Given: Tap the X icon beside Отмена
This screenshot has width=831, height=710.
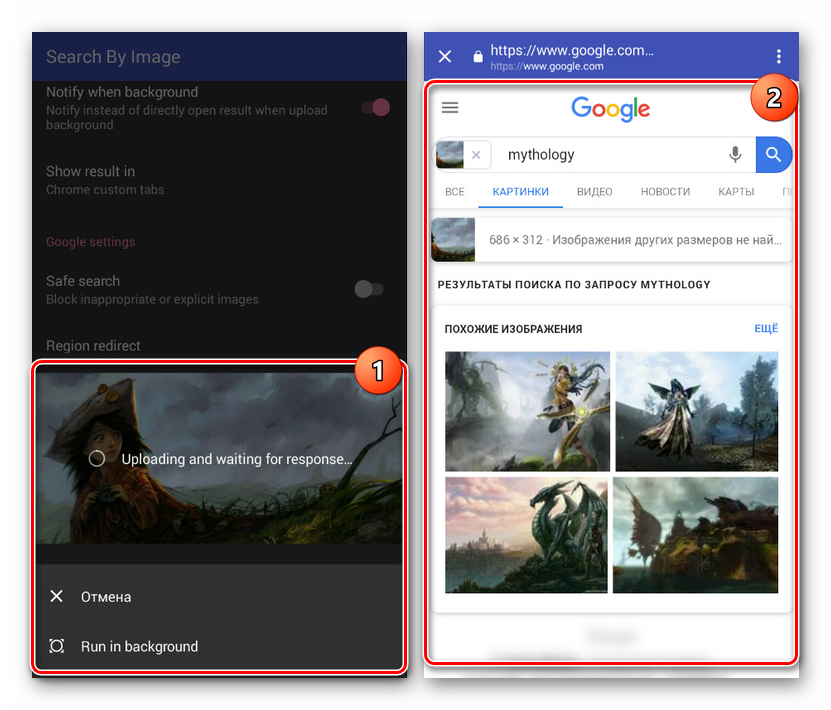Looking at the screenshot, I should pos(57,597).
